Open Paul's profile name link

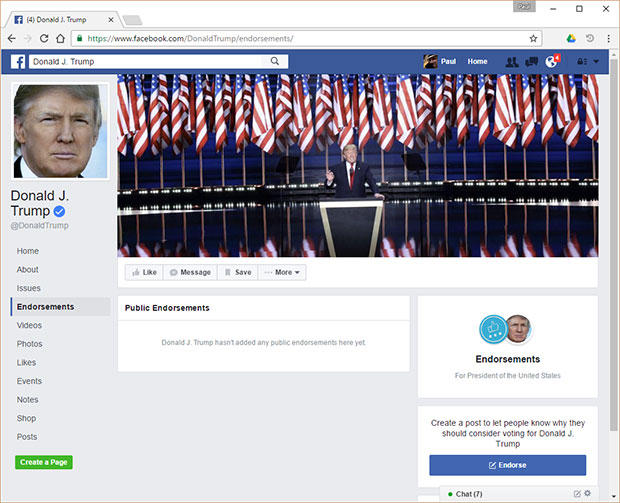pyautogui.click(x=448, y=61)
